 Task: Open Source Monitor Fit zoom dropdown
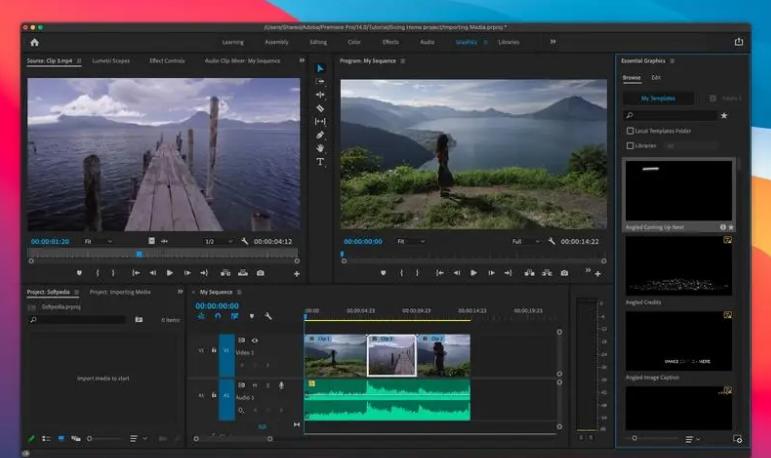pos(95,242)
